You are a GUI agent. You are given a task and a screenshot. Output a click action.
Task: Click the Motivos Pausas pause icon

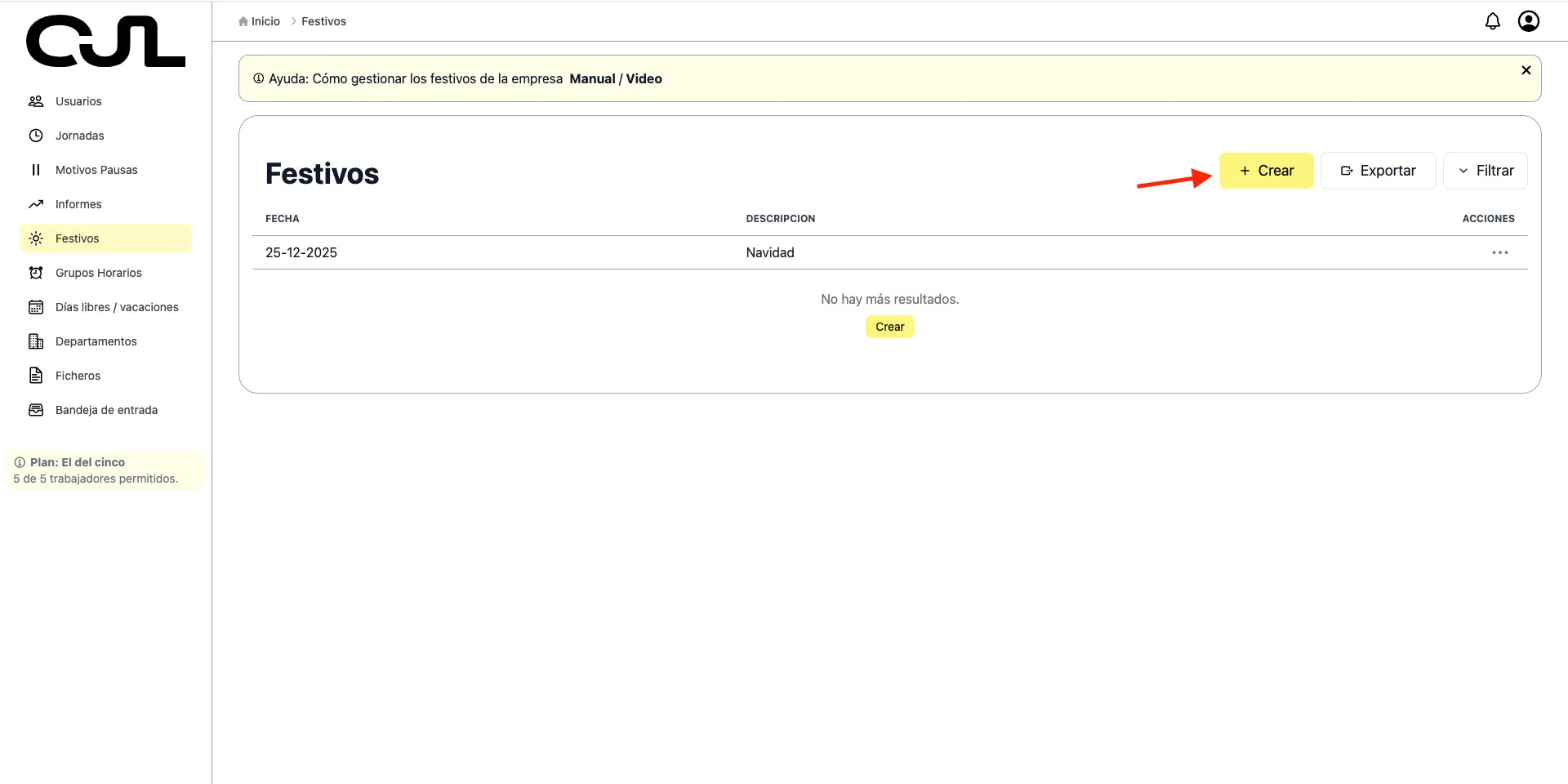36,170
